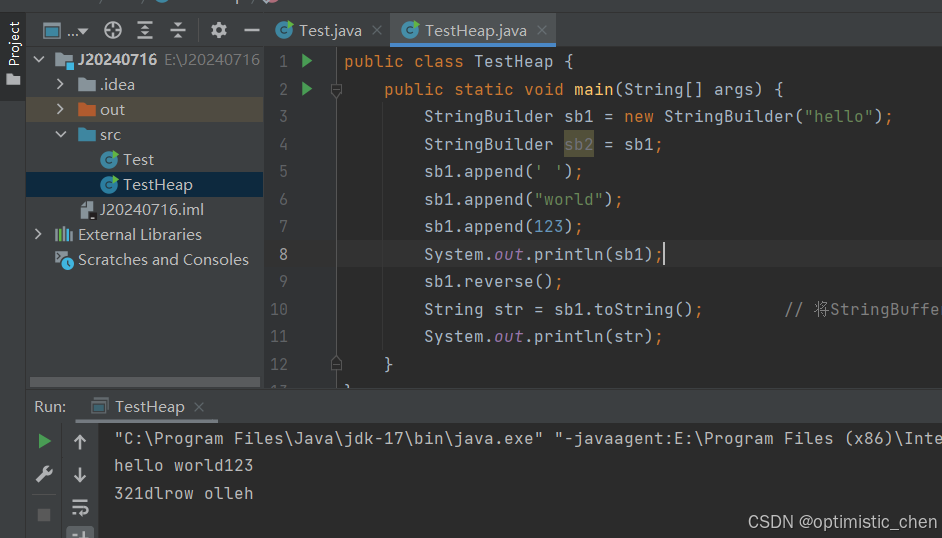Close the TestHeap.java tab

pyautogui.click(x=542, y=30)
